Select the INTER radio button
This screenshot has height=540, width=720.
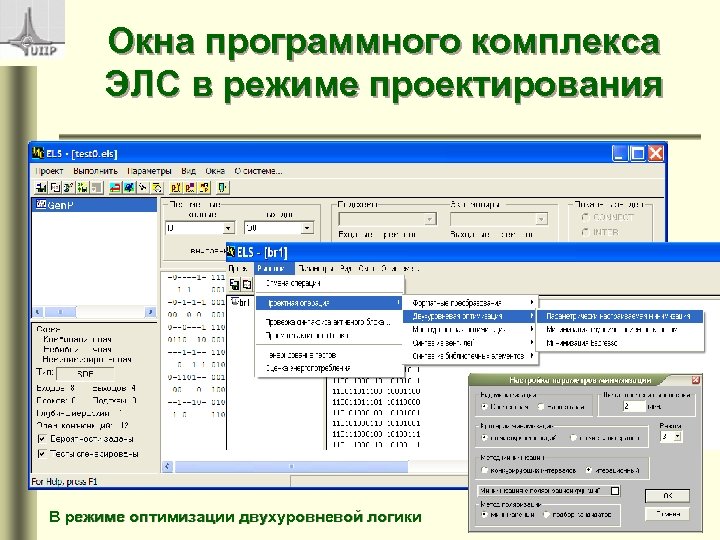tap(585, 232)
